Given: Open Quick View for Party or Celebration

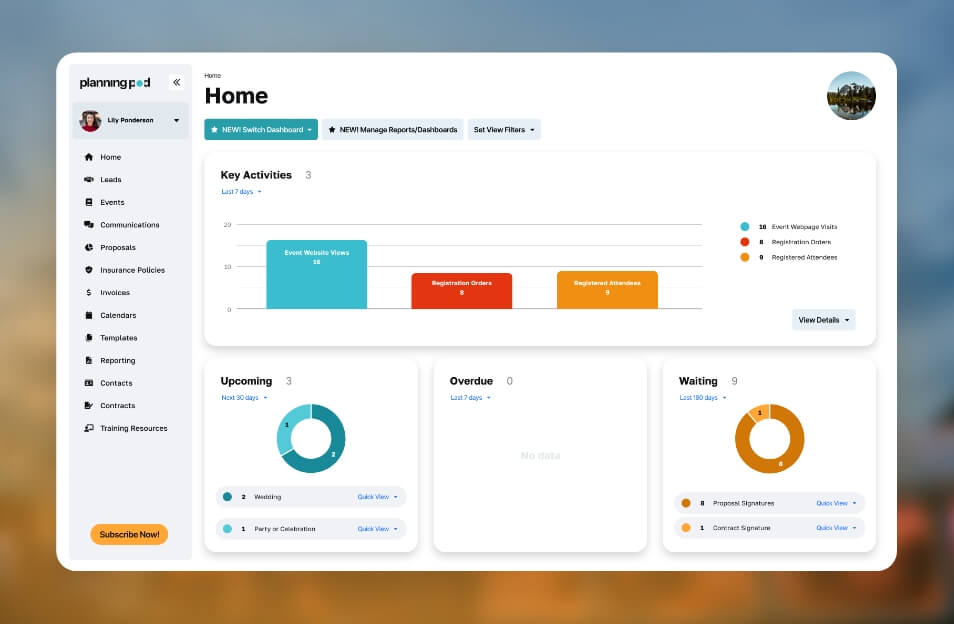Looking at the screenshot, I should pyautogui.click(x=377, y=529).
